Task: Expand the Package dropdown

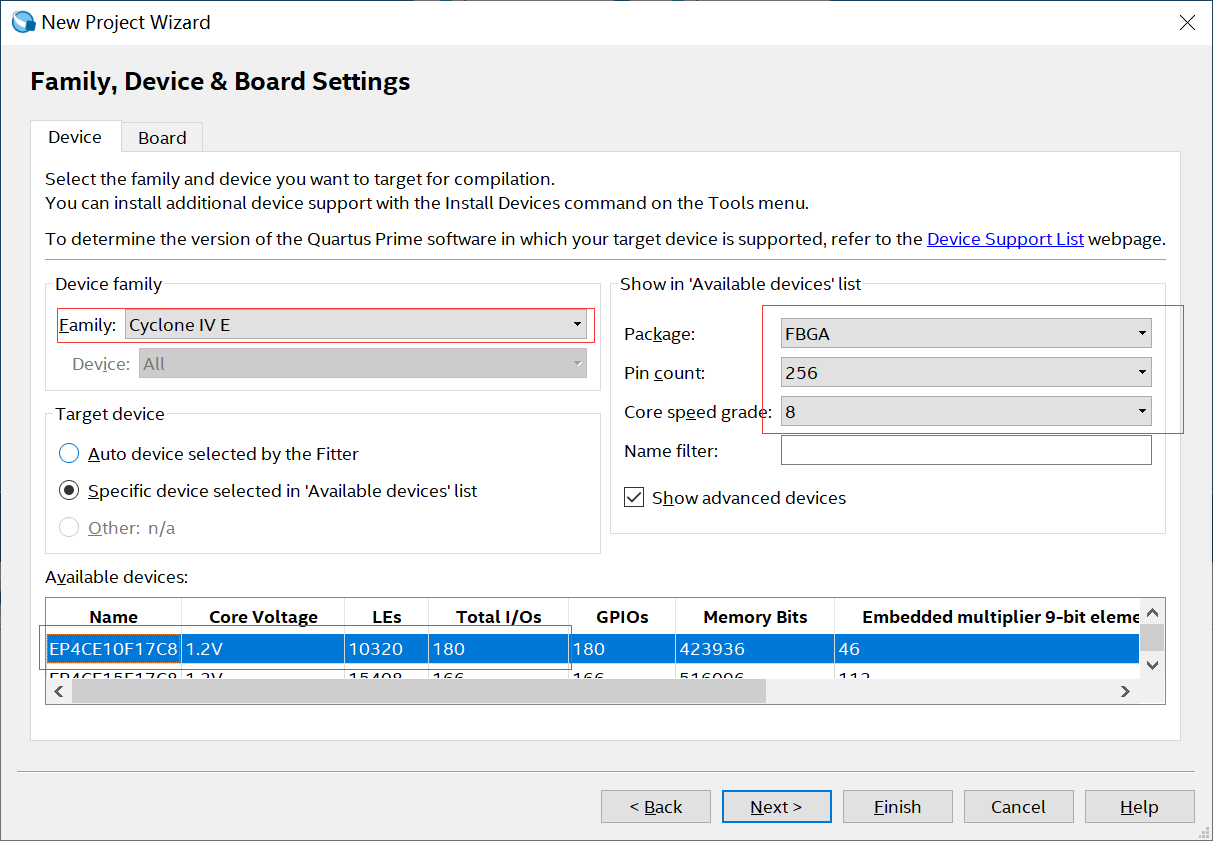Action: point(966,334)
